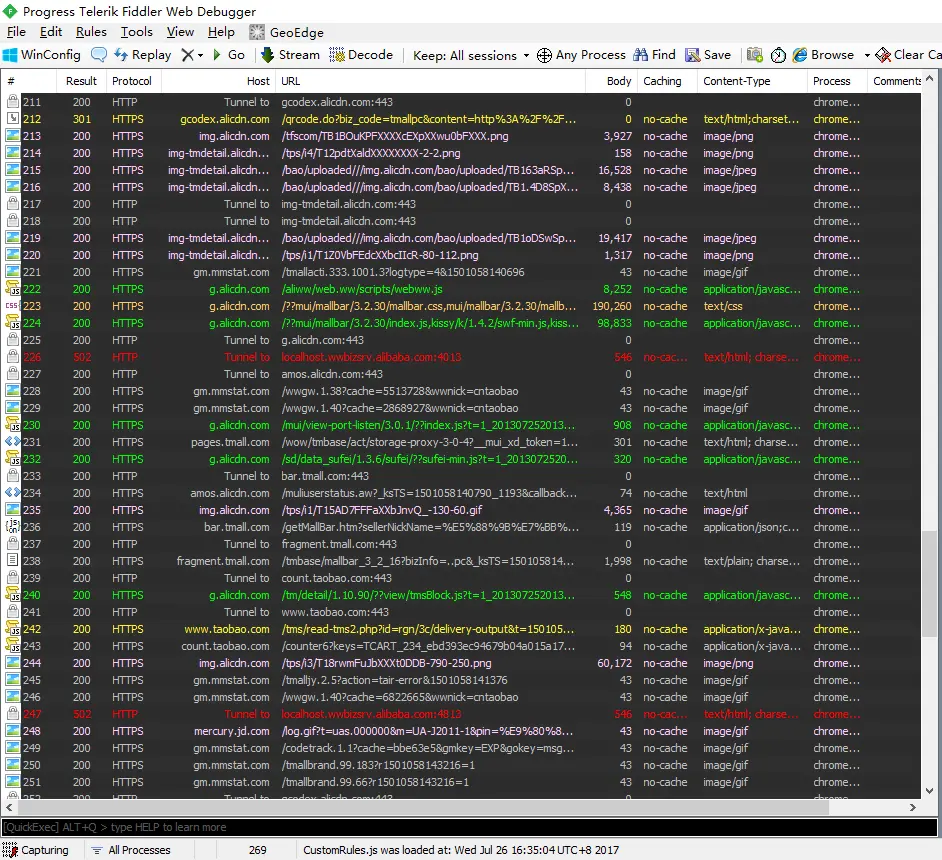Click the image icon of session 244
The height and width of the screenshot is (860, 942).
pos(12,662)
